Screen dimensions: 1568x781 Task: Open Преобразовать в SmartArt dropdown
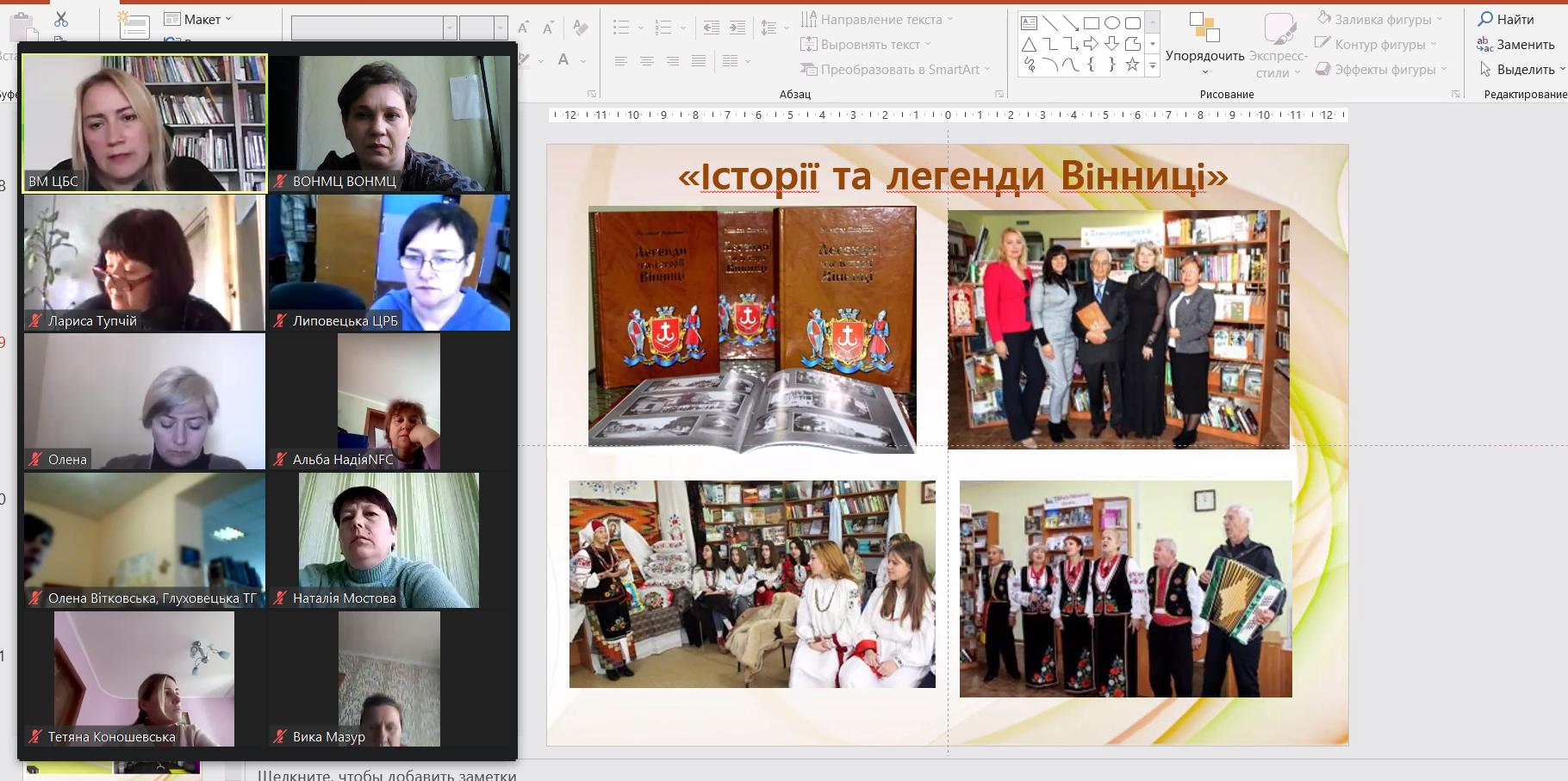895,69
